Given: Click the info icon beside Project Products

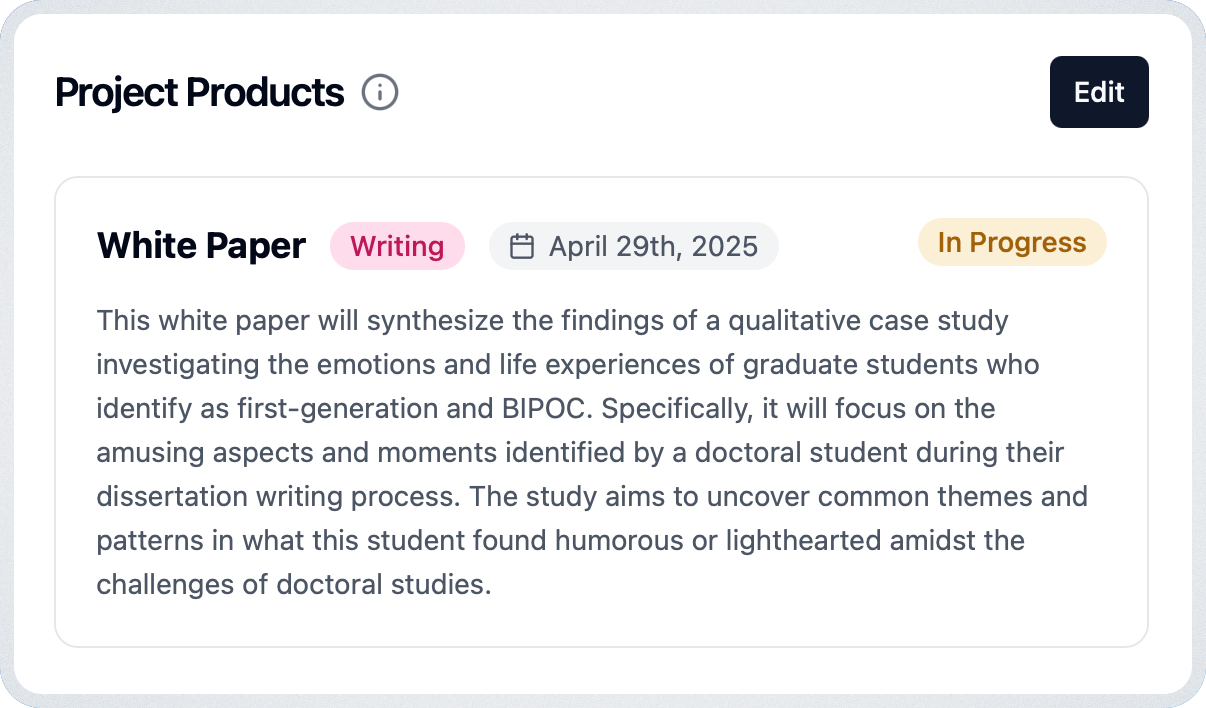Looking at the screenshot, I should pos(380,93).
